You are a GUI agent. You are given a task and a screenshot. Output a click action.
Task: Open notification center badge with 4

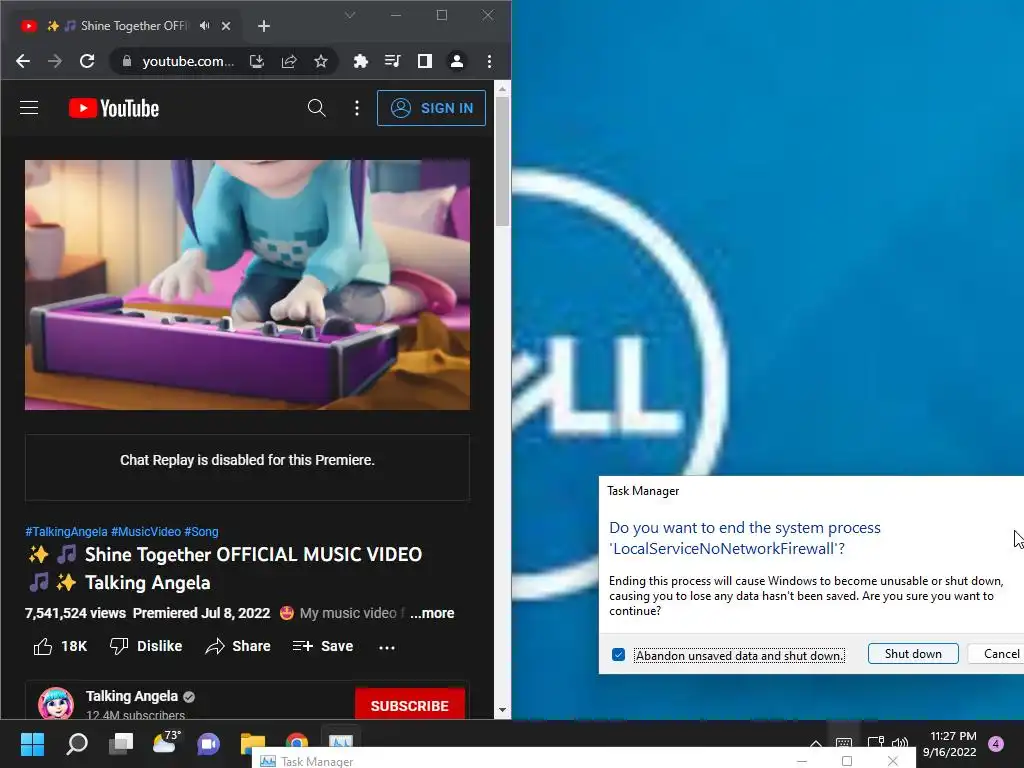click(996, 744)
